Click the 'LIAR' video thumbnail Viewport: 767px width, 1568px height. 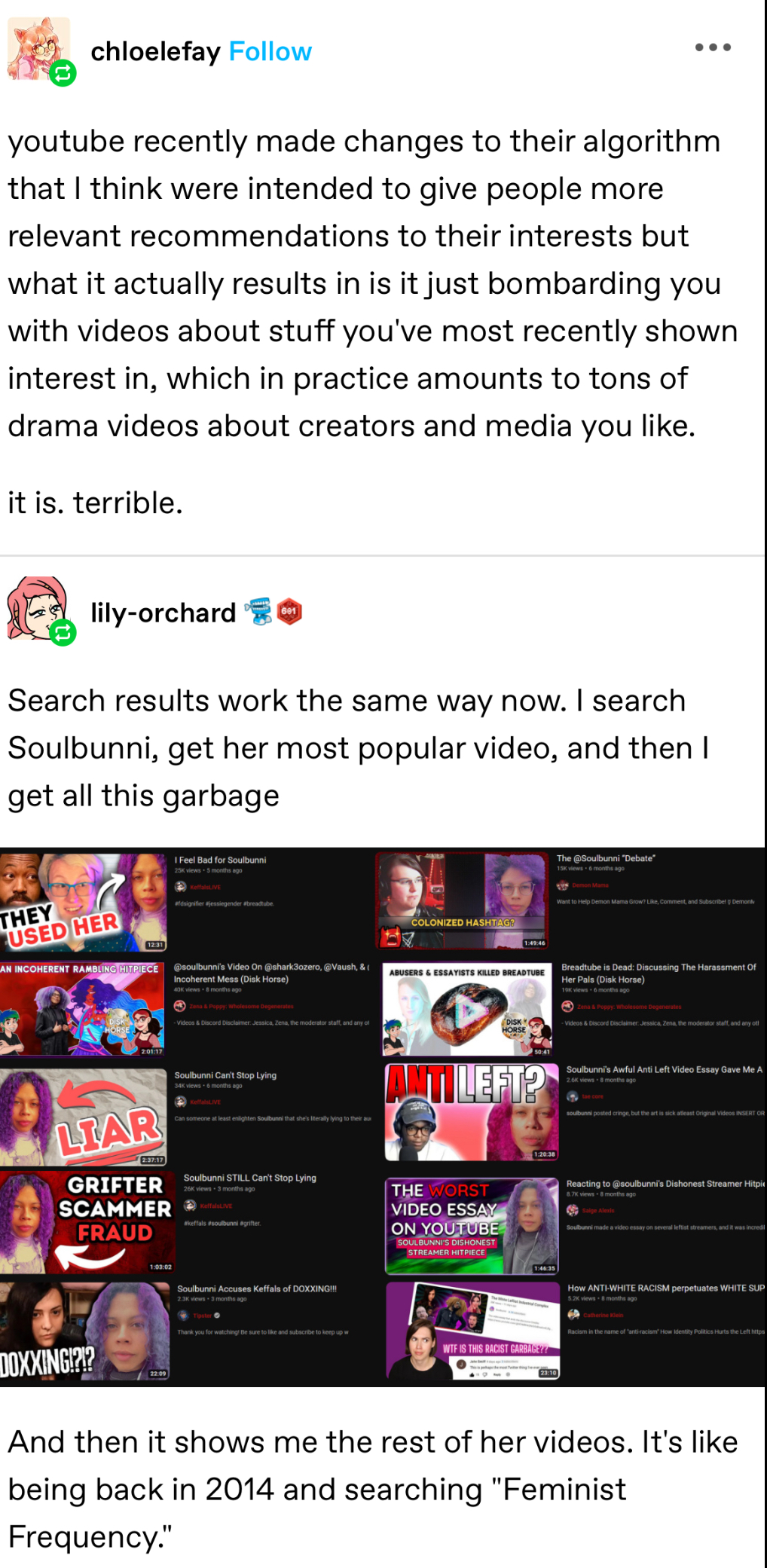(83, 1117)
